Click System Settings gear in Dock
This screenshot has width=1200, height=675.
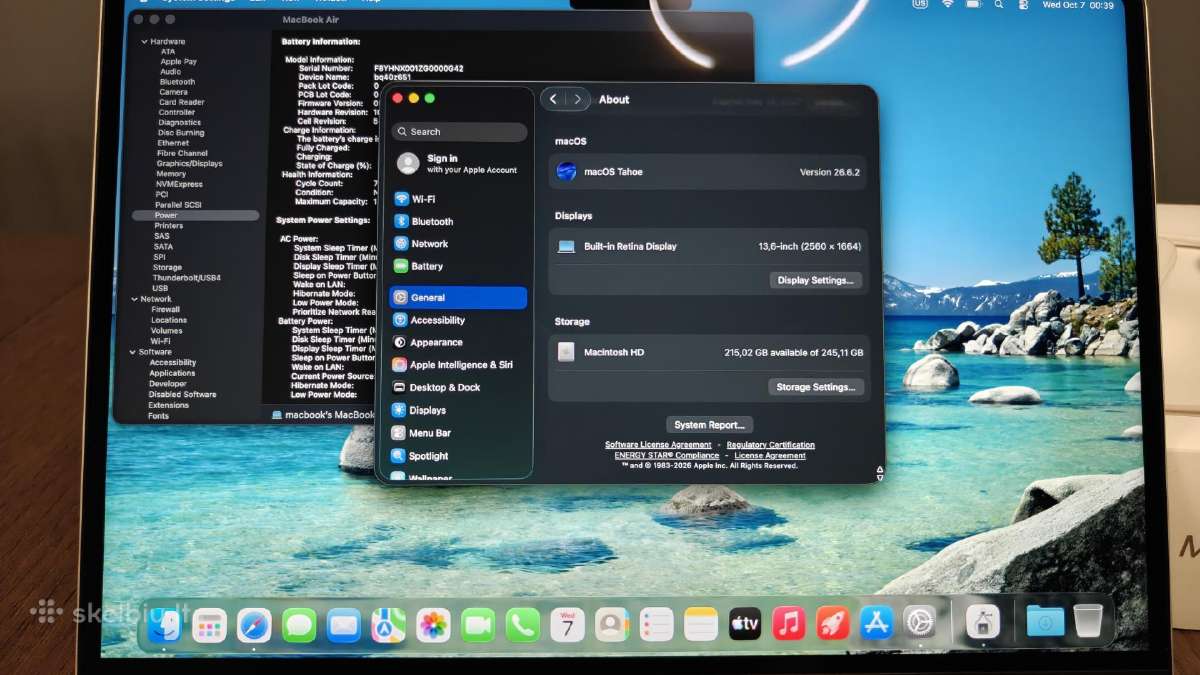coord(920,623)
